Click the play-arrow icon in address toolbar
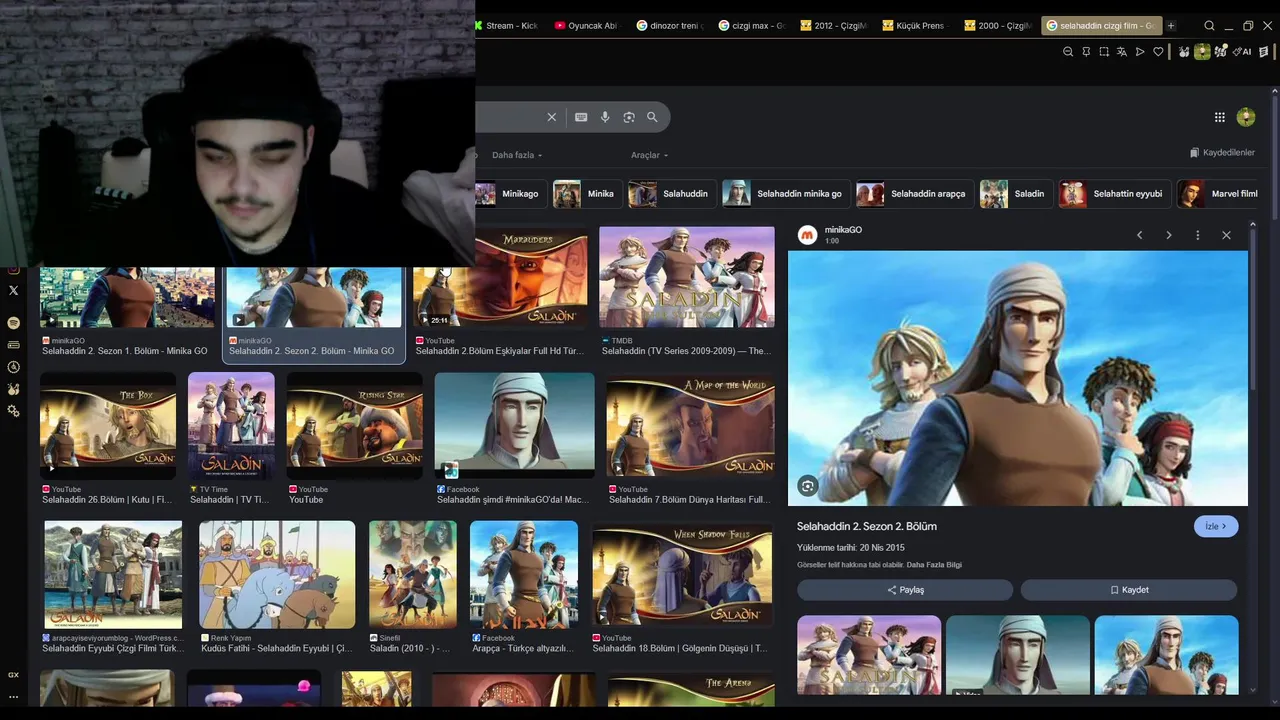Screen dimensions: 1280x720 pos(1140,52)
